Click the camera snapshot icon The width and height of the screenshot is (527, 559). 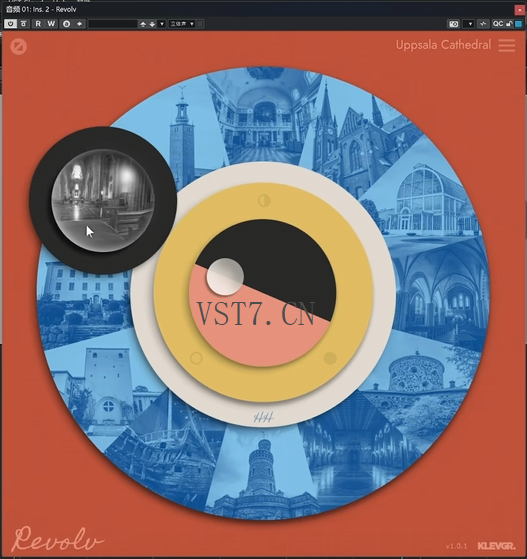(x=454, y=24)
